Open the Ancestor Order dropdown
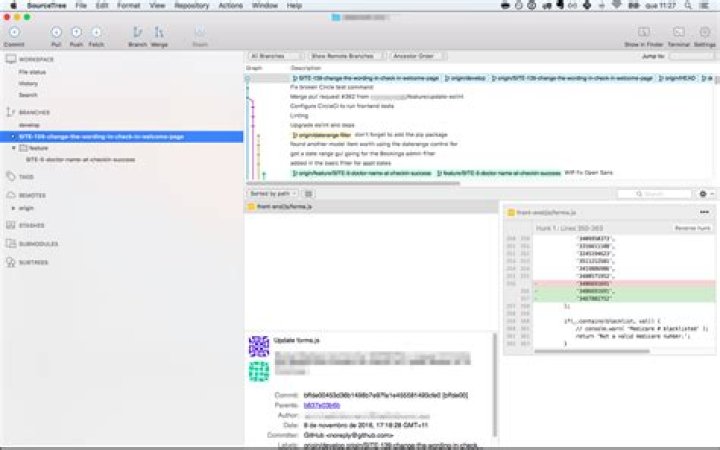 tap(417, 56)
